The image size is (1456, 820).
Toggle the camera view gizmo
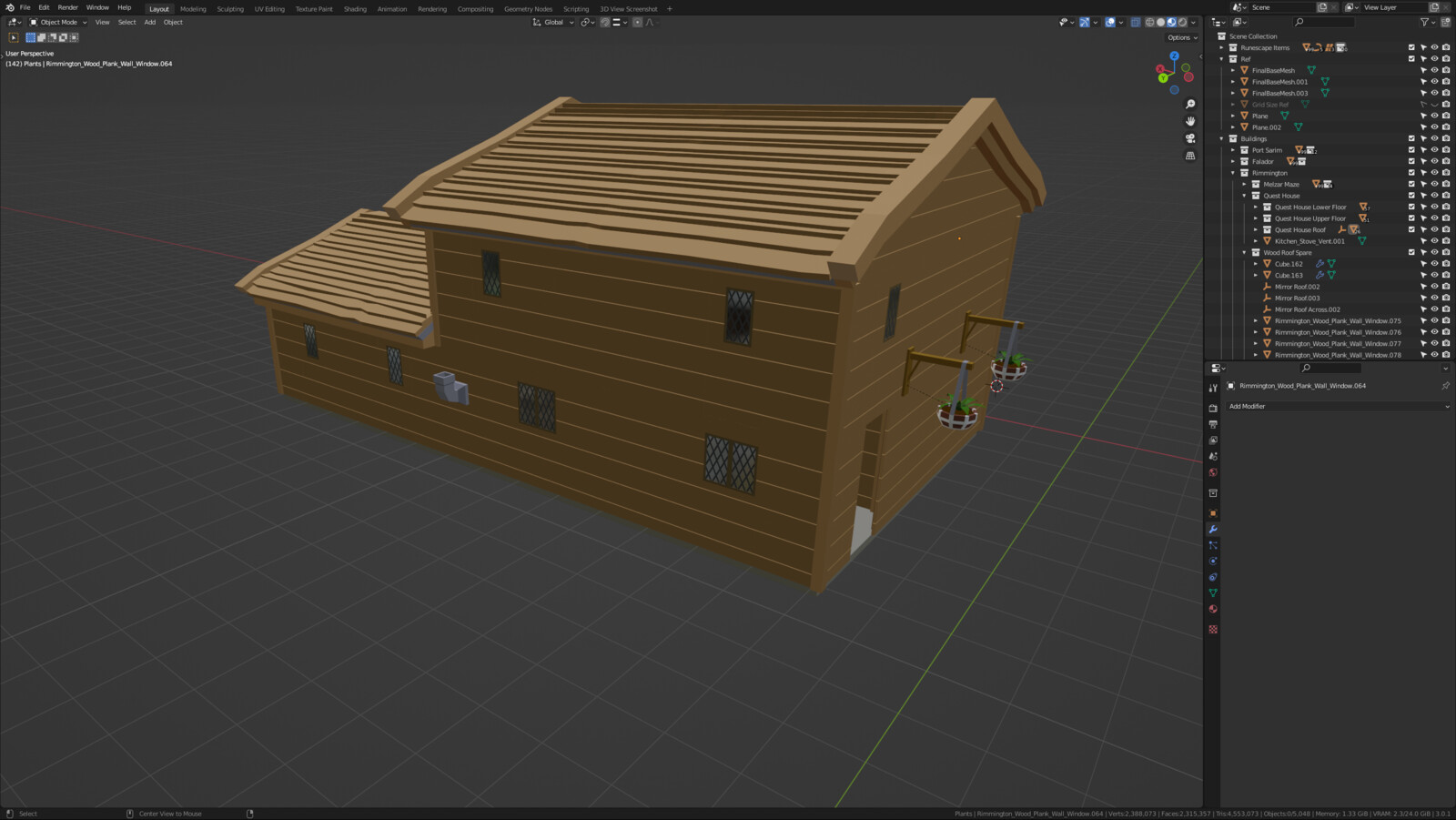click(x=1190, y=138)
